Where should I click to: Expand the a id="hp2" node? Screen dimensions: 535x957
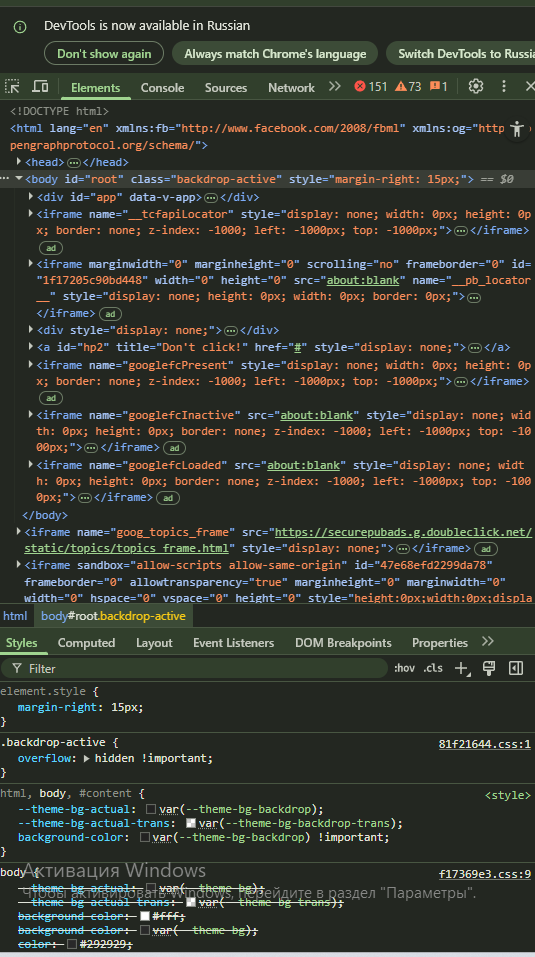pos(31,347)
